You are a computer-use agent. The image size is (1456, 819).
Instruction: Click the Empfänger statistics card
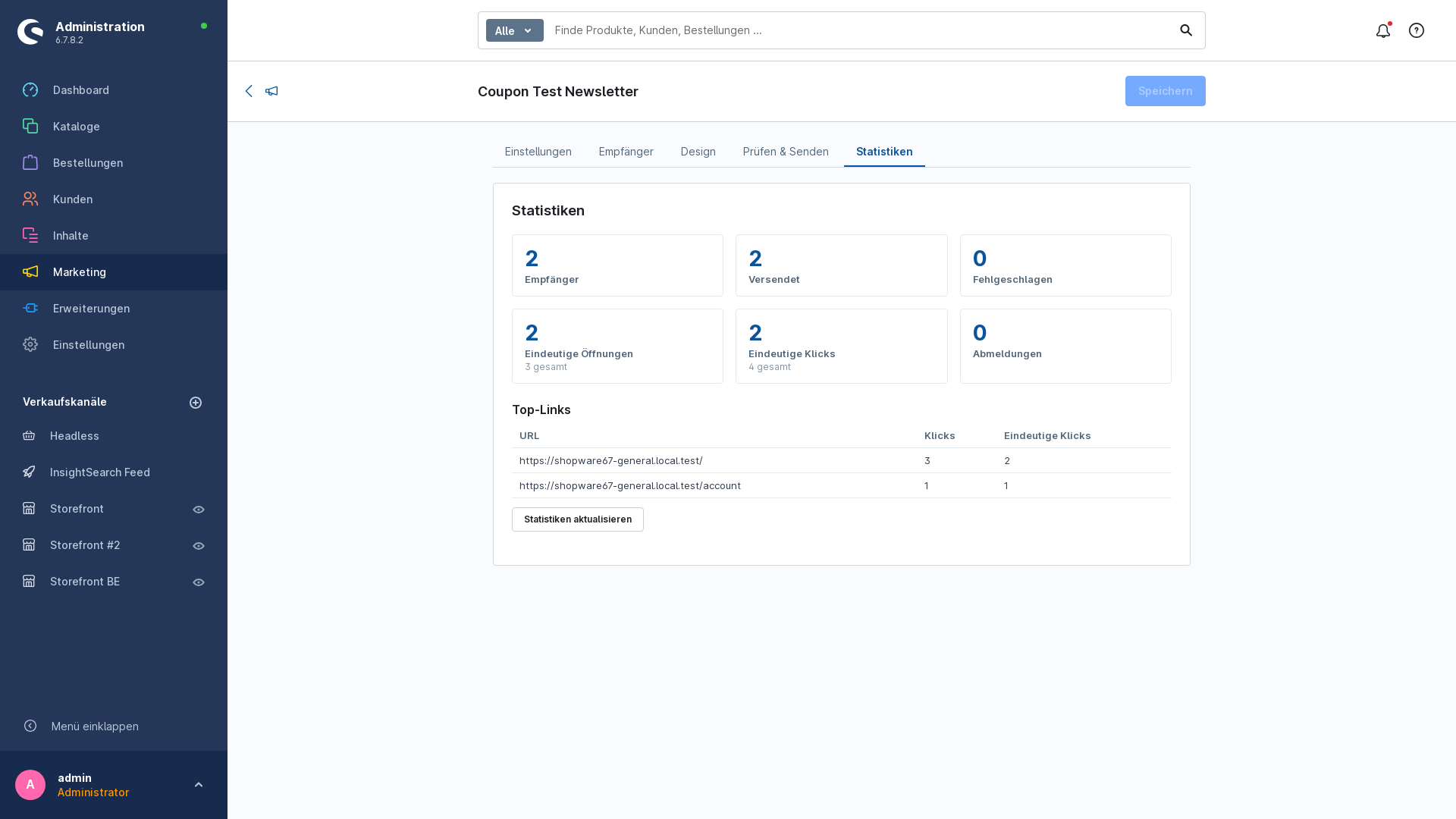pyautogui.click(x=617, y=265)
